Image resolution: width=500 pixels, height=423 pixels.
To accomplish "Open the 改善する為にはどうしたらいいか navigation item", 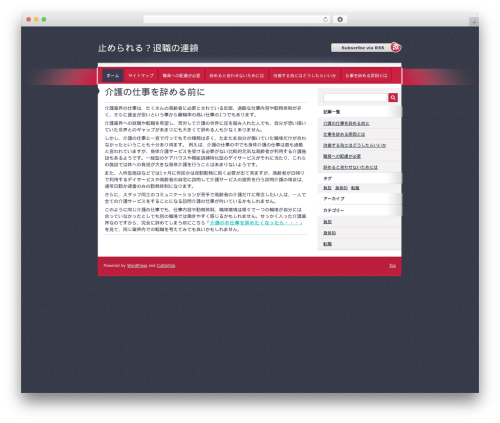I will tap(304, 76).
